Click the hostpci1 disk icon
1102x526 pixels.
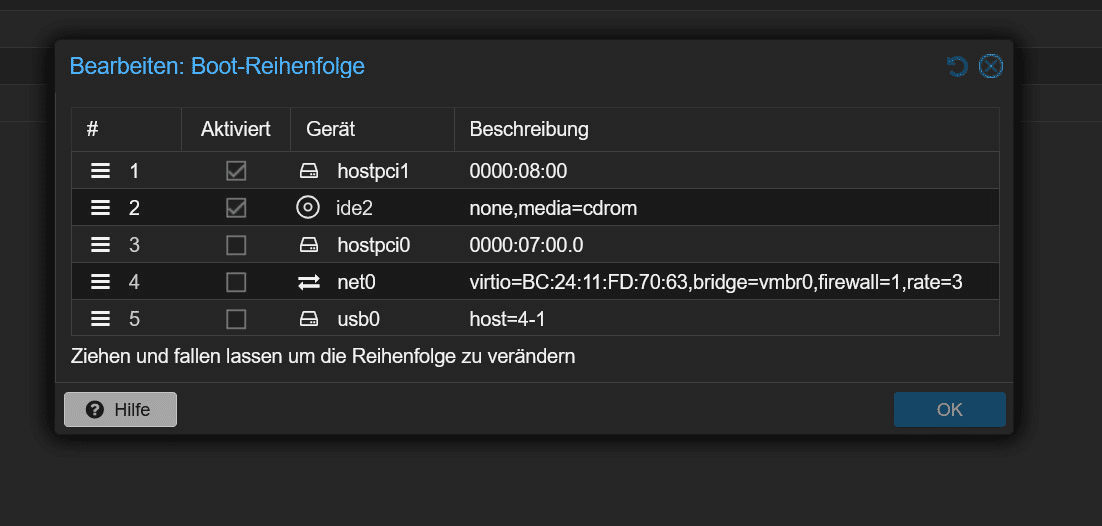(308, 171)
